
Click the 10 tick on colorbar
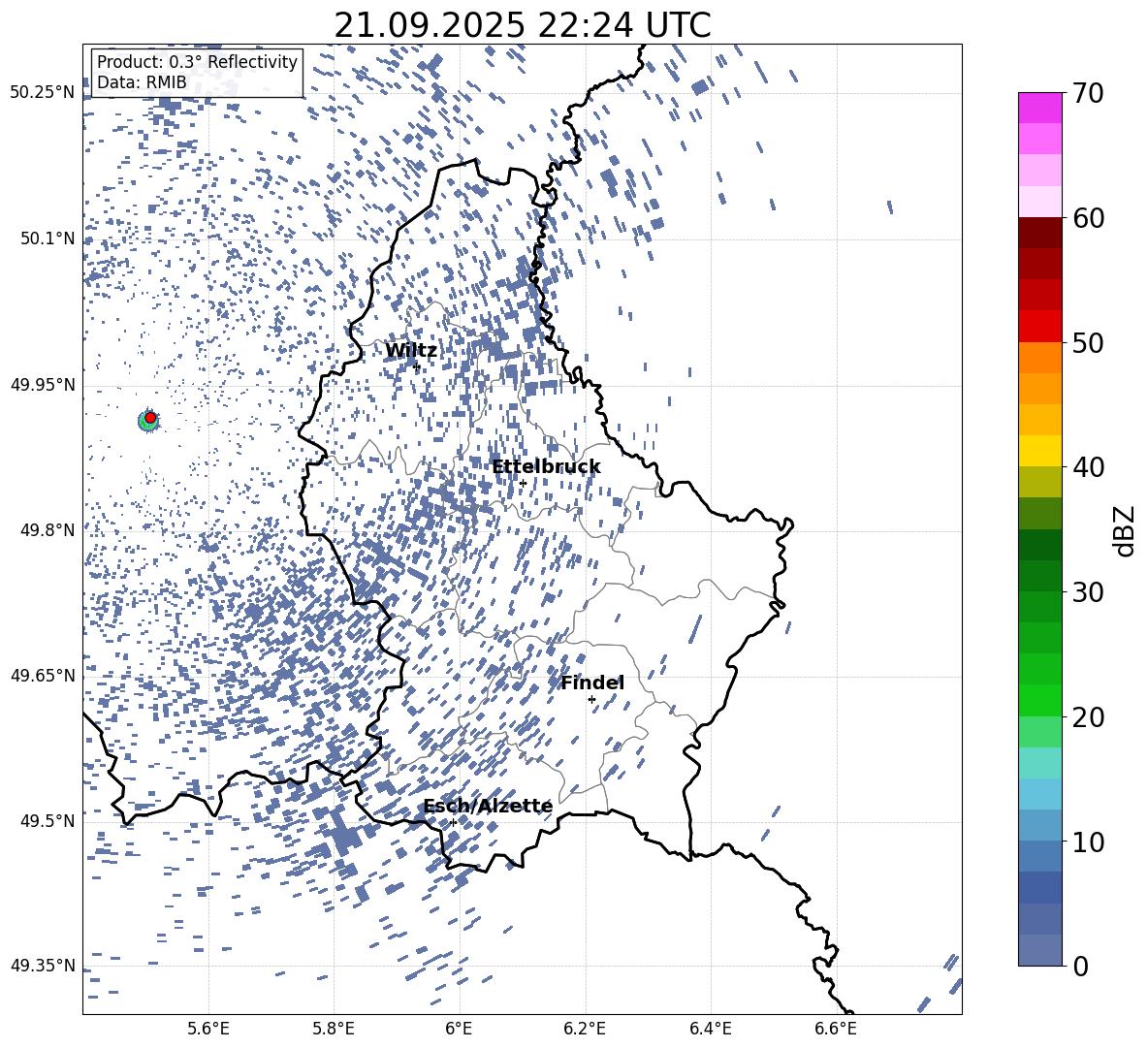(1088, 842)
